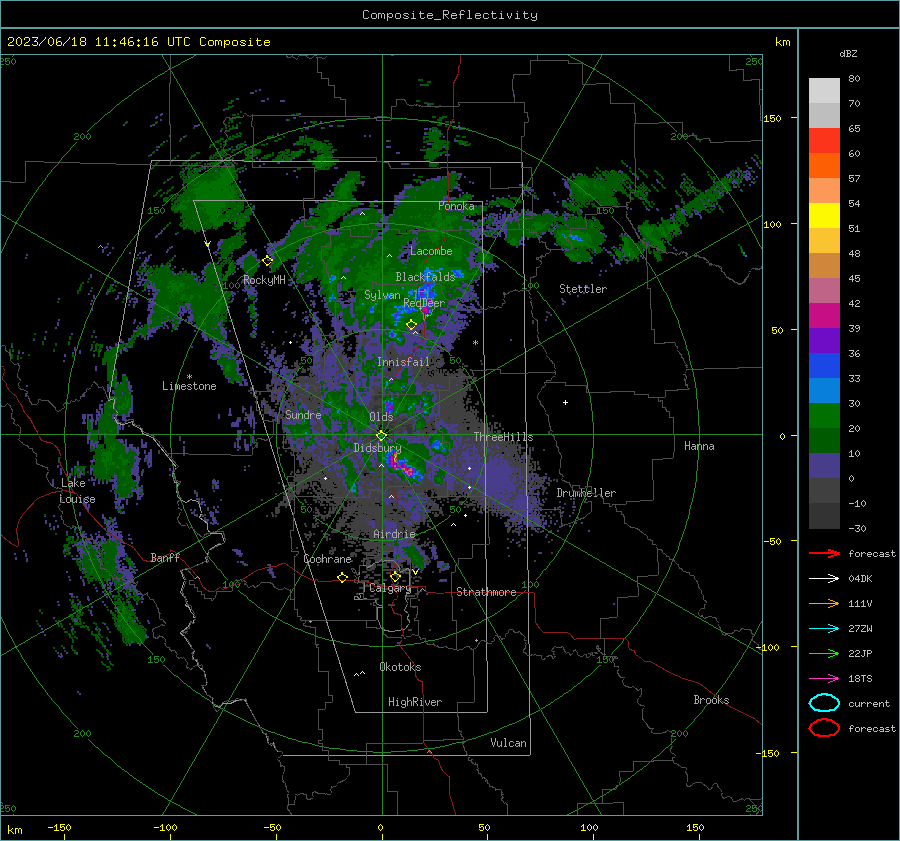The image size is (900, 841).
Task: Click the magenta 18TS arrow icon
Action: click(x=824, y=679)
